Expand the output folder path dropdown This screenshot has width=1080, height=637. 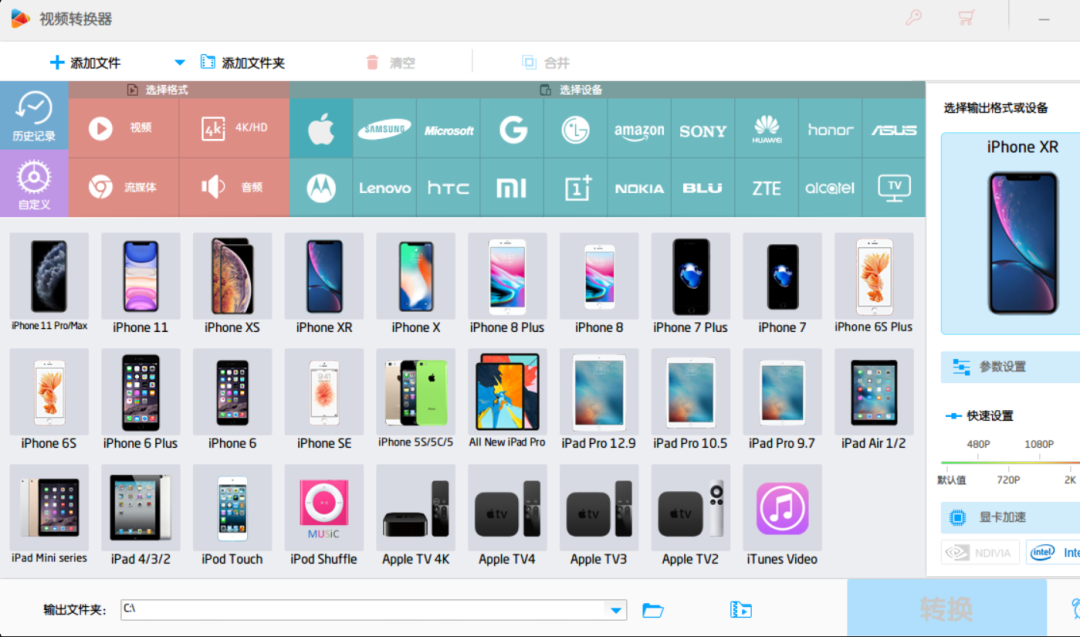616,610
